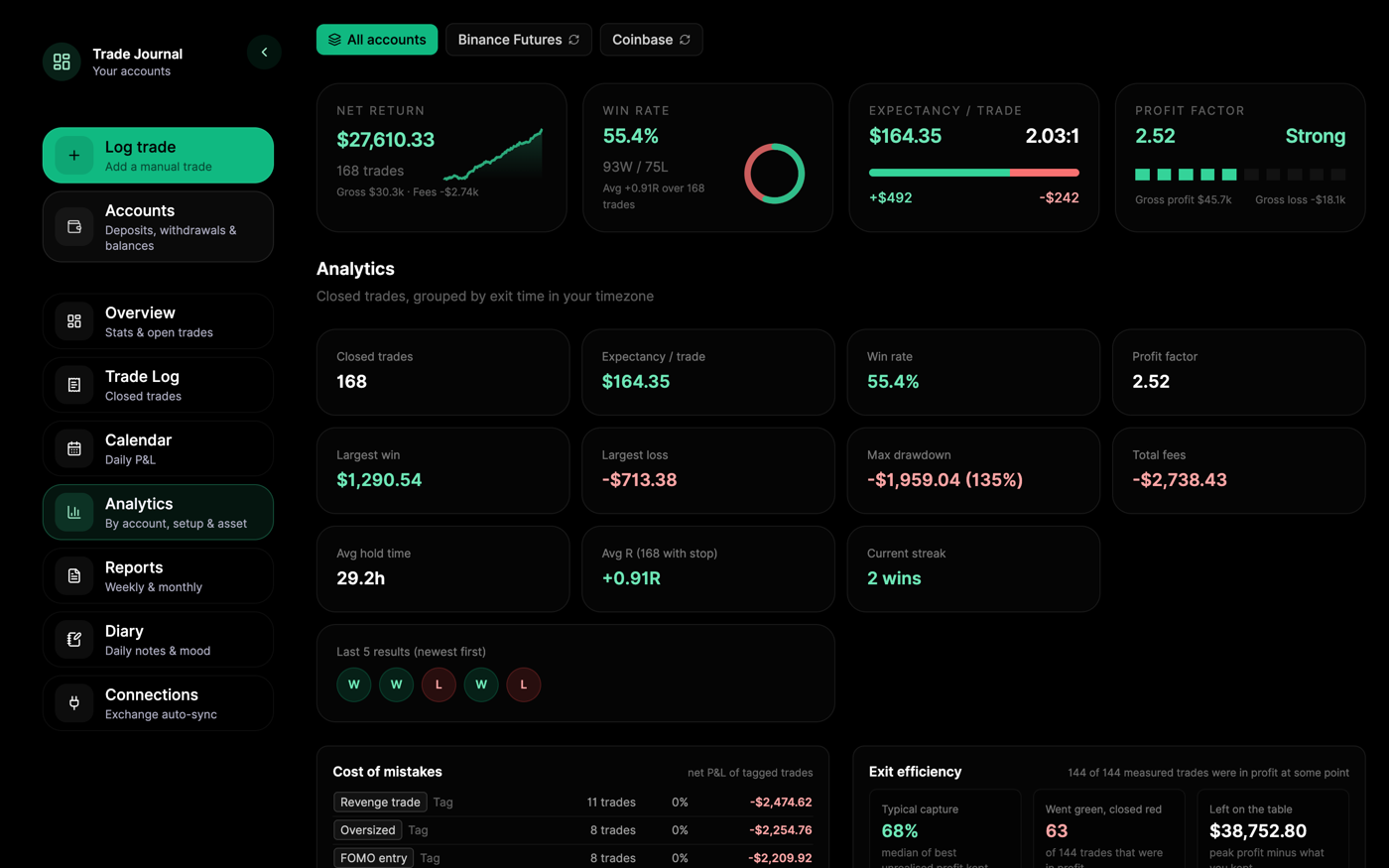Click the first L result badge
Screen dimensions: 1389x868
point(439,684)
